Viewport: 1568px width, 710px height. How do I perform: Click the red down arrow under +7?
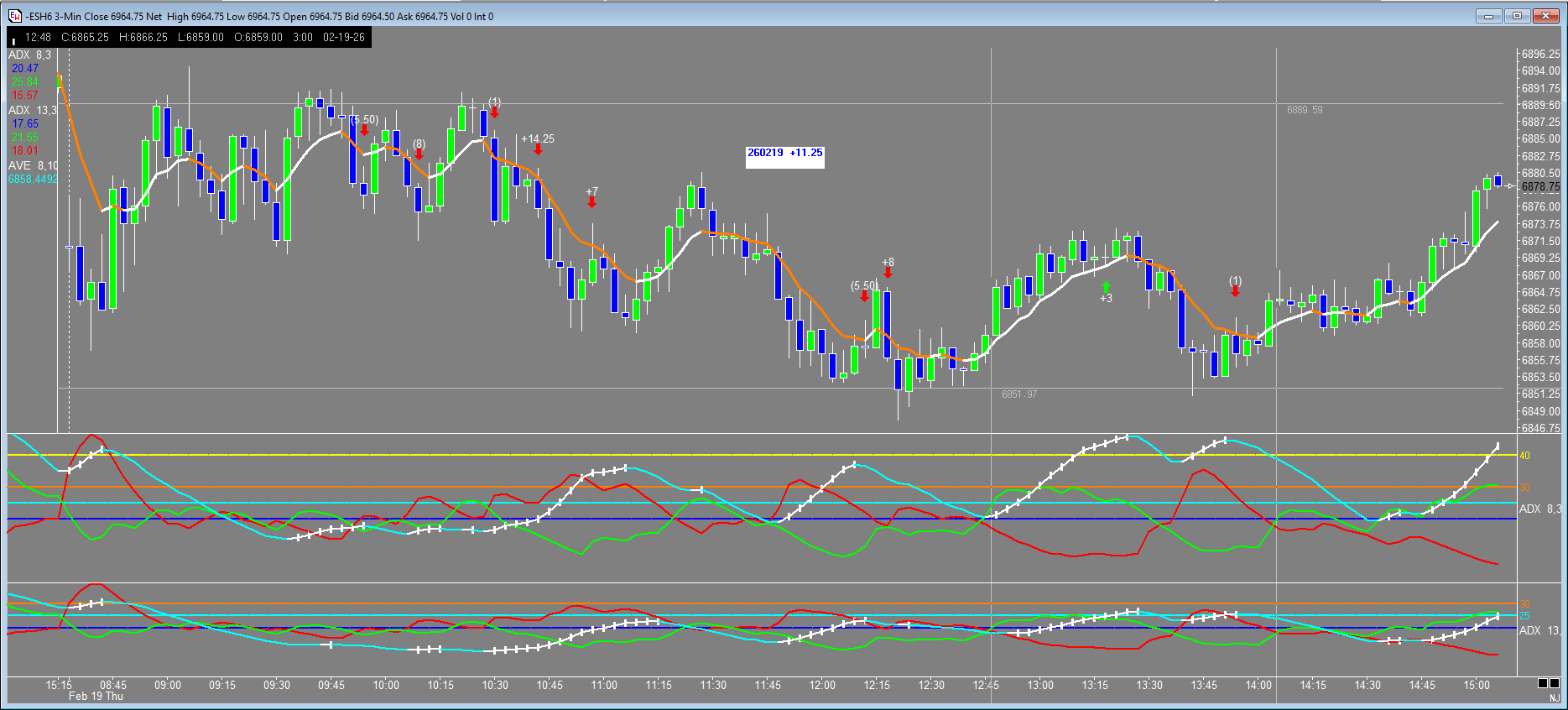(x=591, y=202)
